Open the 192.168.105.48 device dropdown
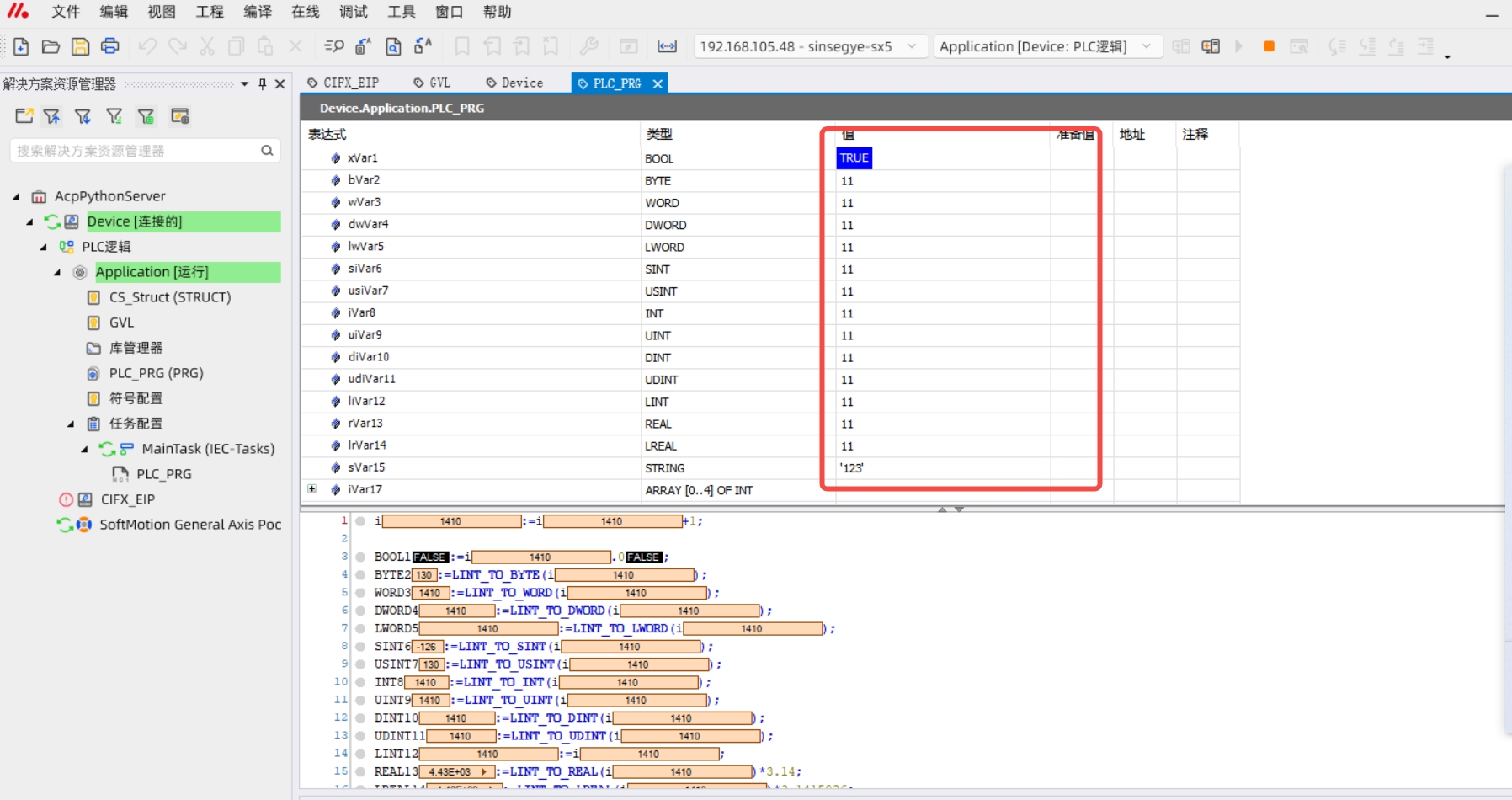1512x800 pixels. coord(912,46)
